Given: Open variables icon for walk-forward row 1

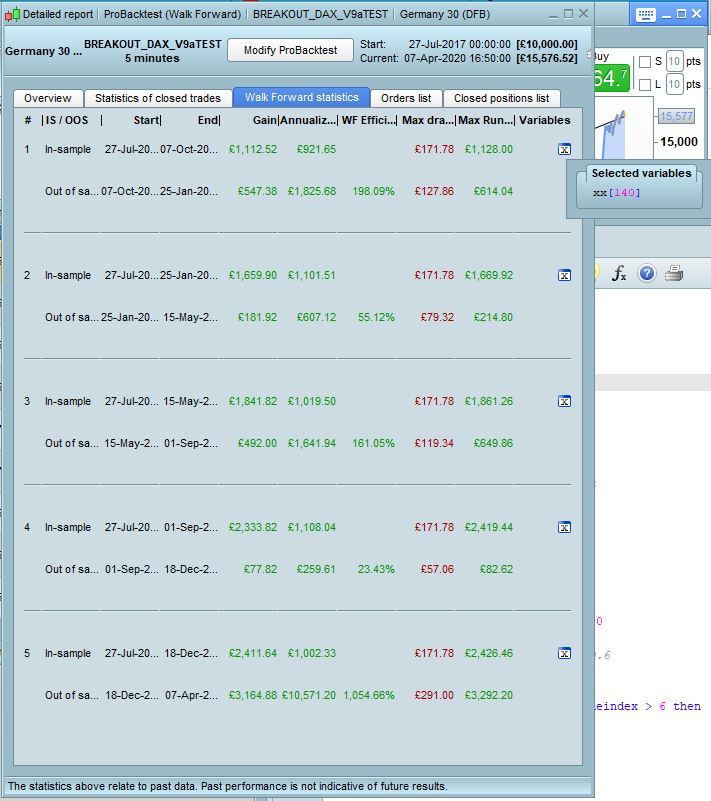Looking at the screenshot, I should tap(564, 149).
